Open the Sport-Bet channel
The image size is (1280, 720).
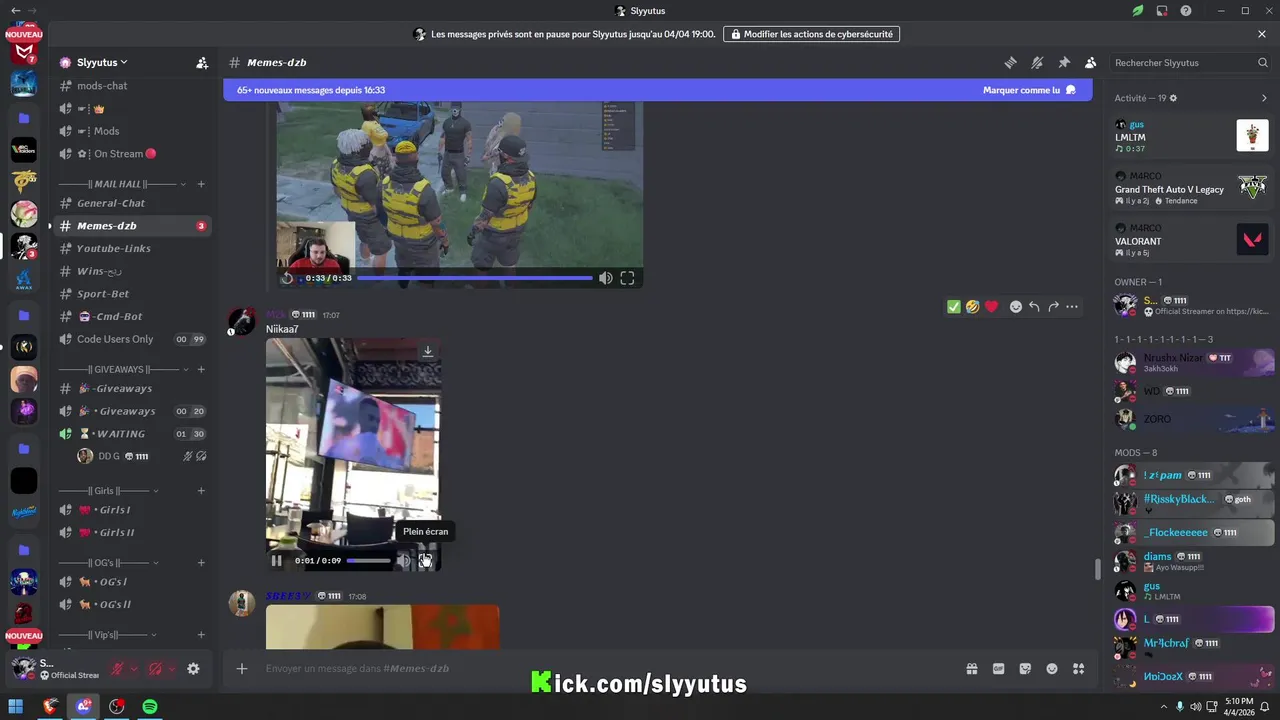(132, 294)
